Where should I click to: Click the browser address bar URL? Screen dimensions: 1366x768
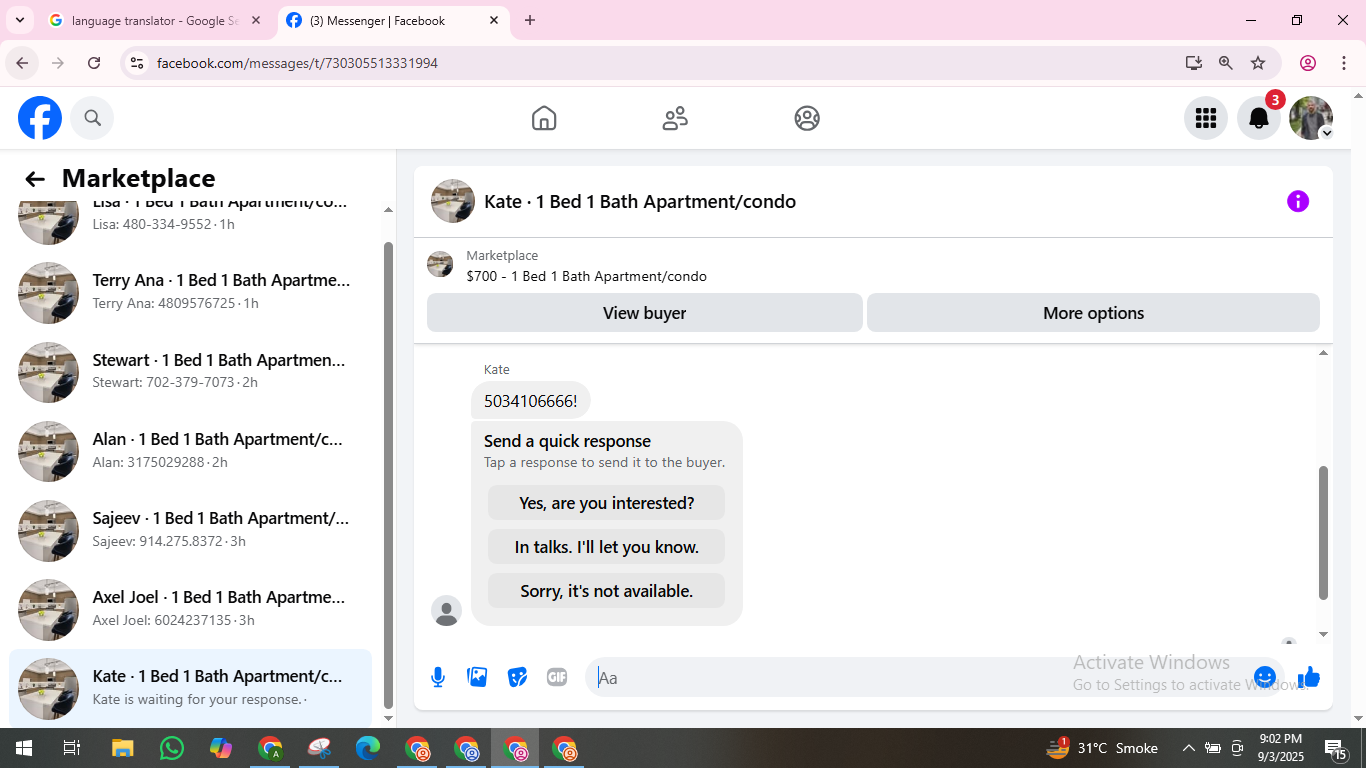297,63
